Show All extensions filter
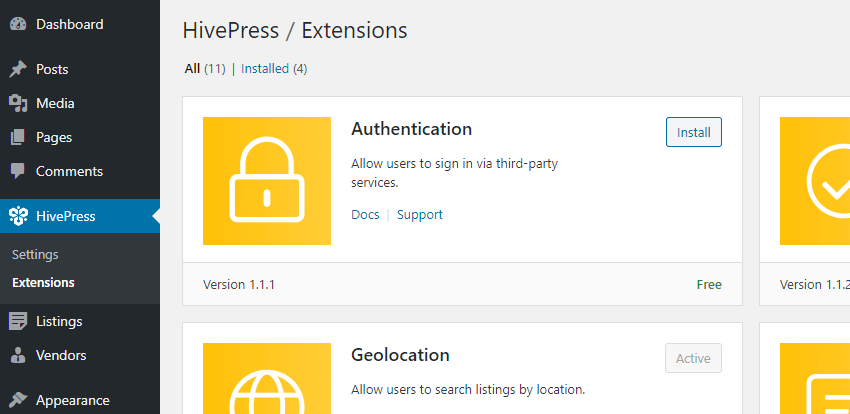850x414 pixels. click(x=192, y=69)
